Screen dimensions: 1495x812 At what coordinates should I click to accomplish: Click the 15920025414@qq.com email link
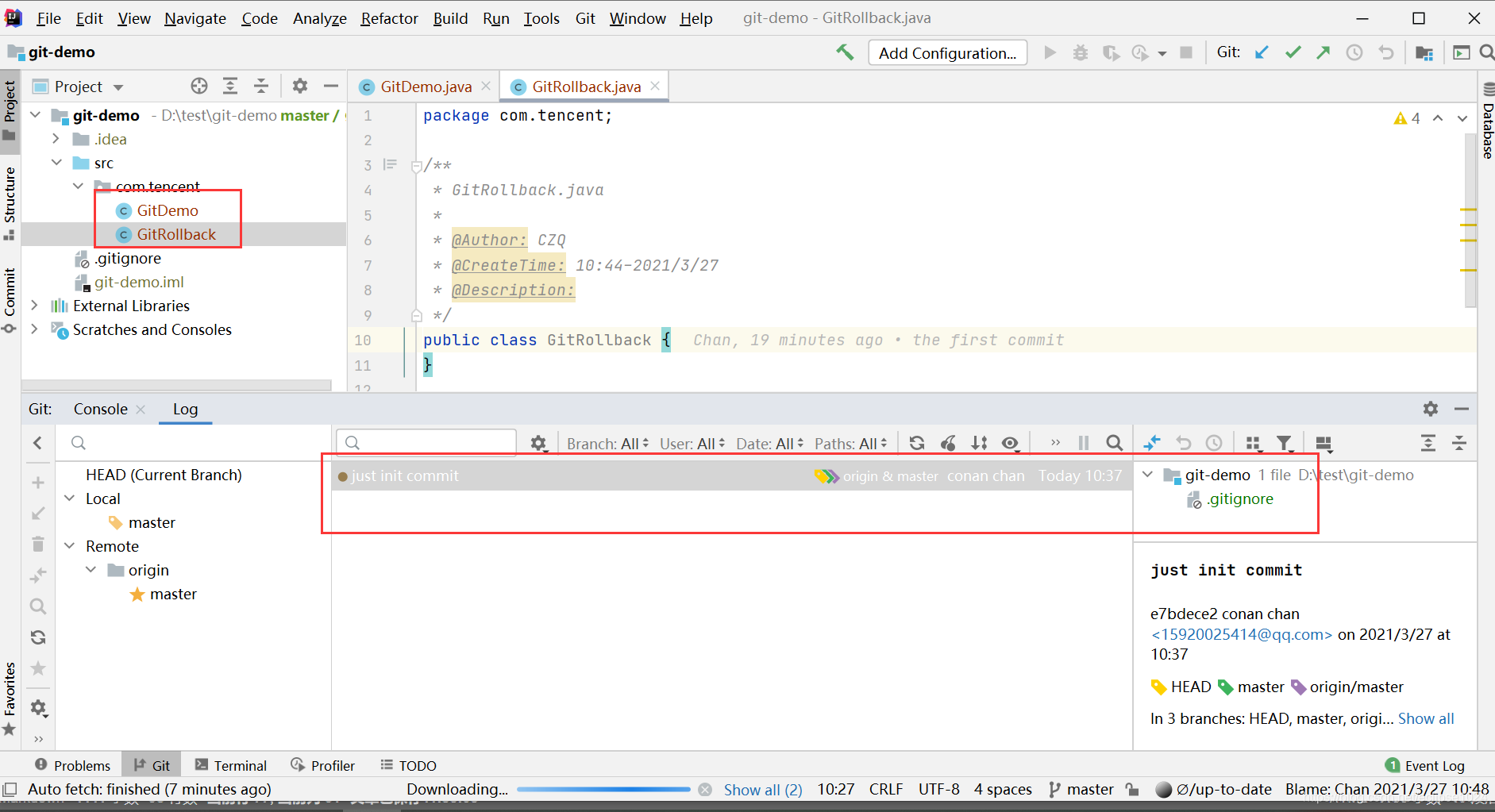(x=1242, y=634)
